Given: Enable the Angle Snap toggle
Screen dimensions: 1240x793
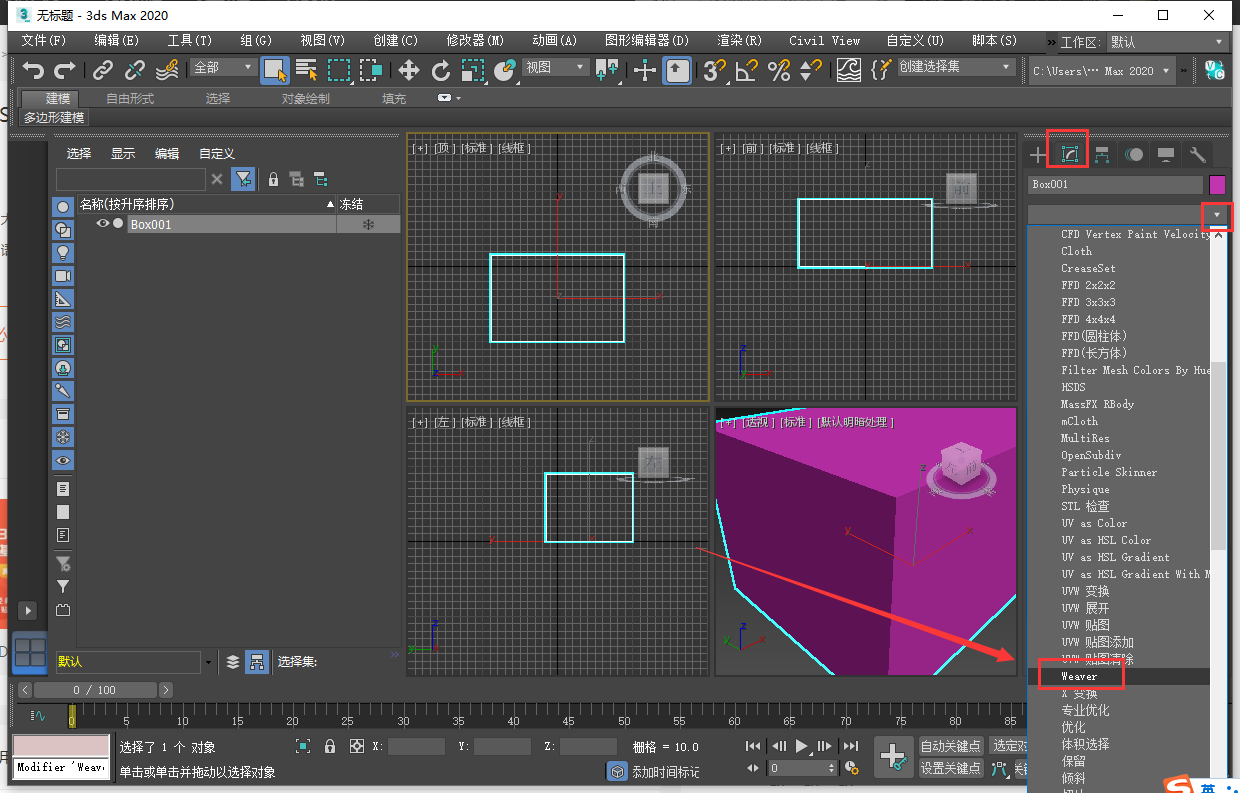Looking at the screenshot, I should coord(746,70).
